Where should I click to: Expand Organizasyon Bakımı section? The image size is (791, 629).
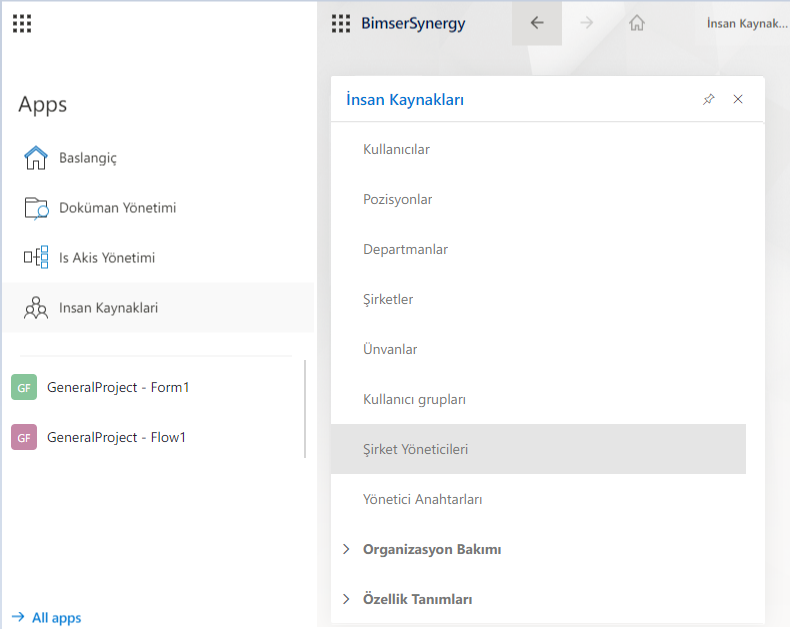coord(346,549)
